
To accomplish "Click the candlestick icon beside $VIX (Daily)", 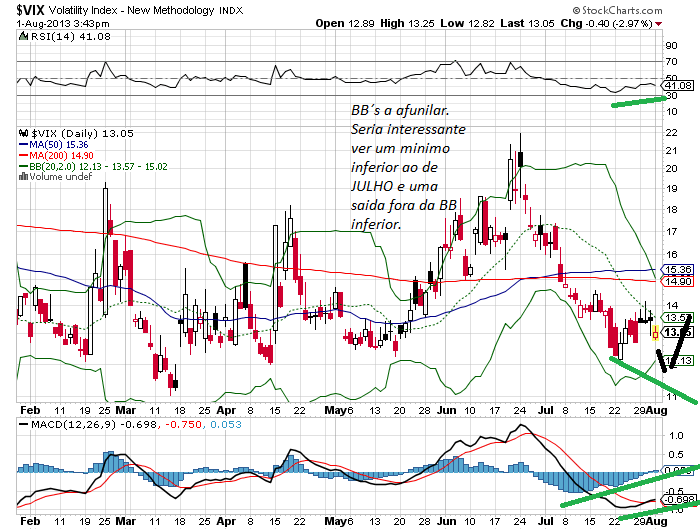I will [23, 134].
